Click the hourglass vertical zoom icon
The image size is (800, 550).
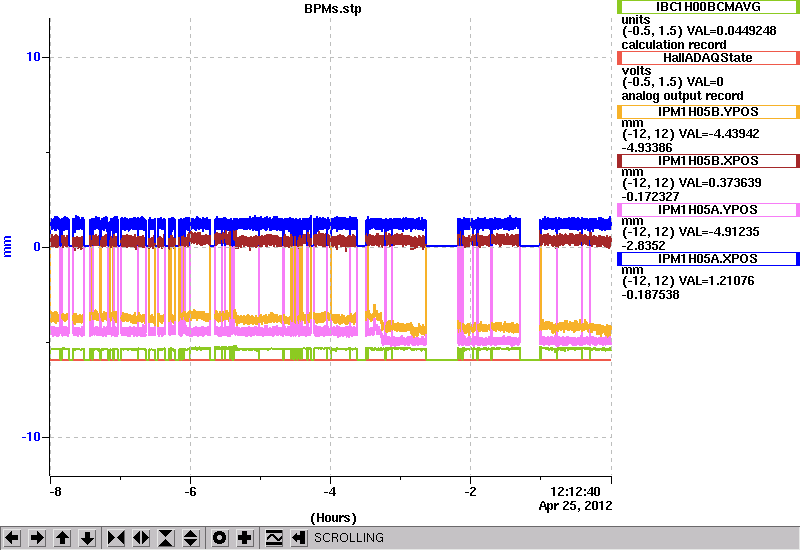click(x=166, y=538)
